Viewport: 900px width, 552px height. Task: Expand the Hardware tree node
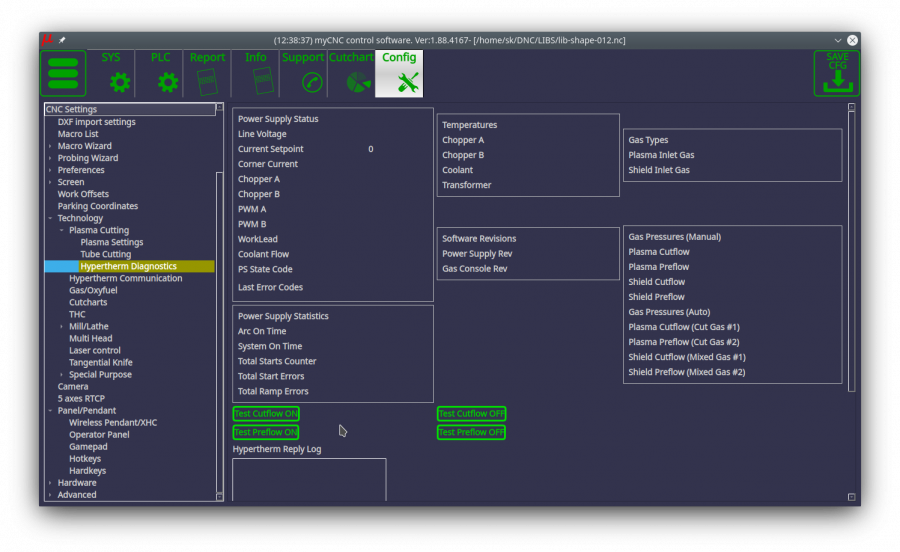(50, 482)
